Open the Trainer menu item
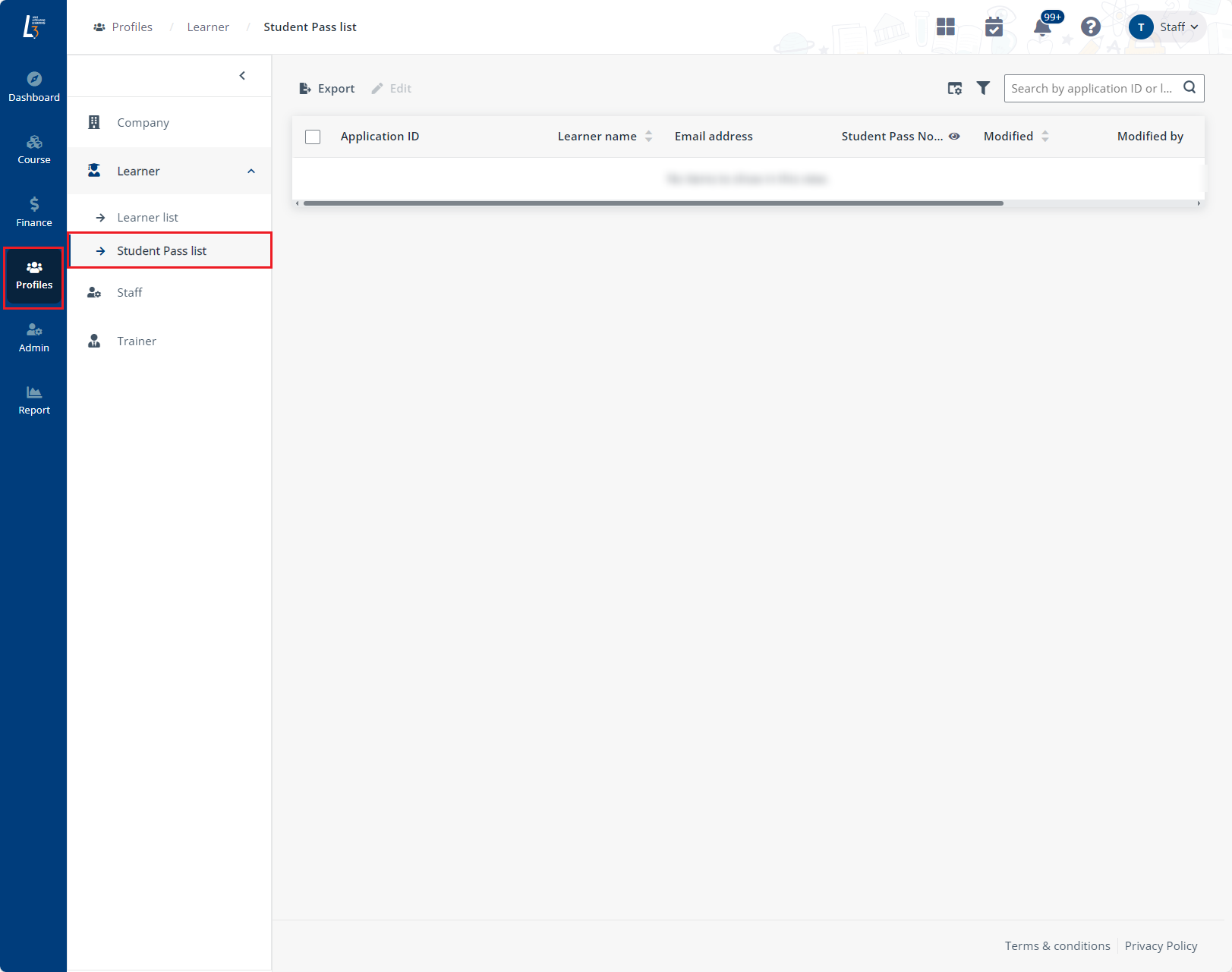This screenshot has height=972, width=1232. point(137,341)
